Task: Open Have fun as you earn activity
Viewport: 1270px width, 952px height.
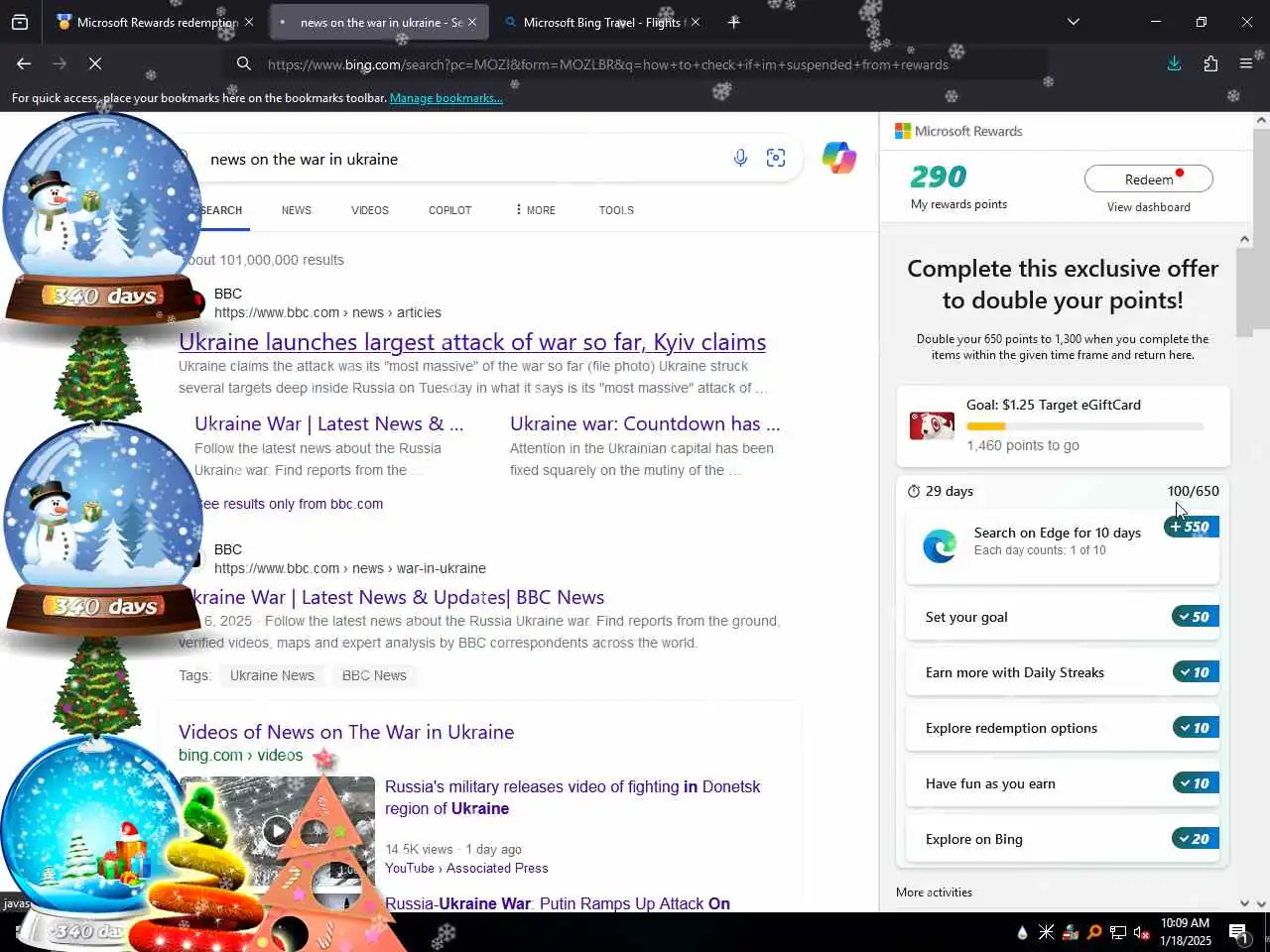Action: pos(1062,783)
